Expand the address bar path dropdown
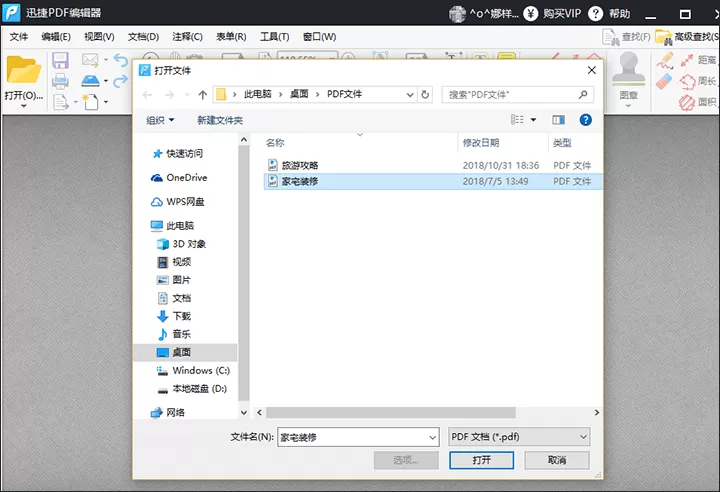 410,95
